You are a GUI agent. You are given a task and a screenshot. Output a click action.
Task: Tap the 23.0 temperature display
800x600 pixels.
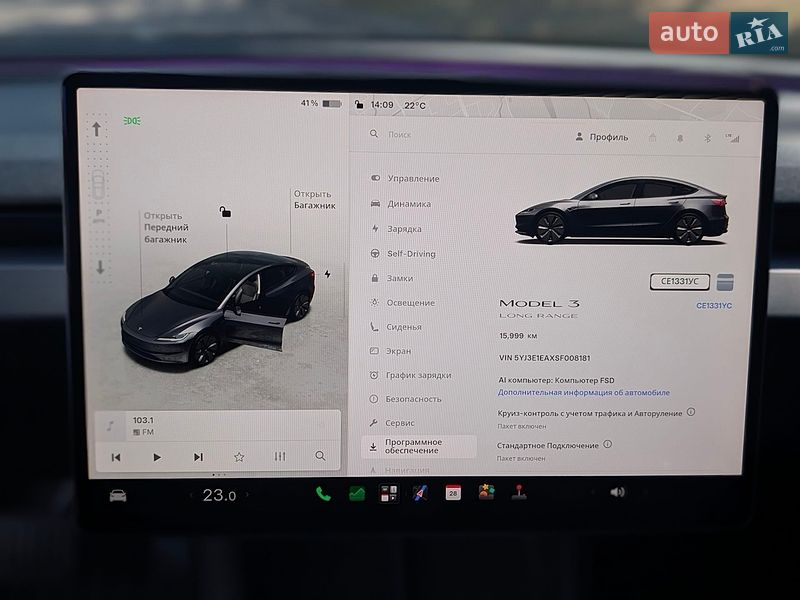[x=219, y=495]
